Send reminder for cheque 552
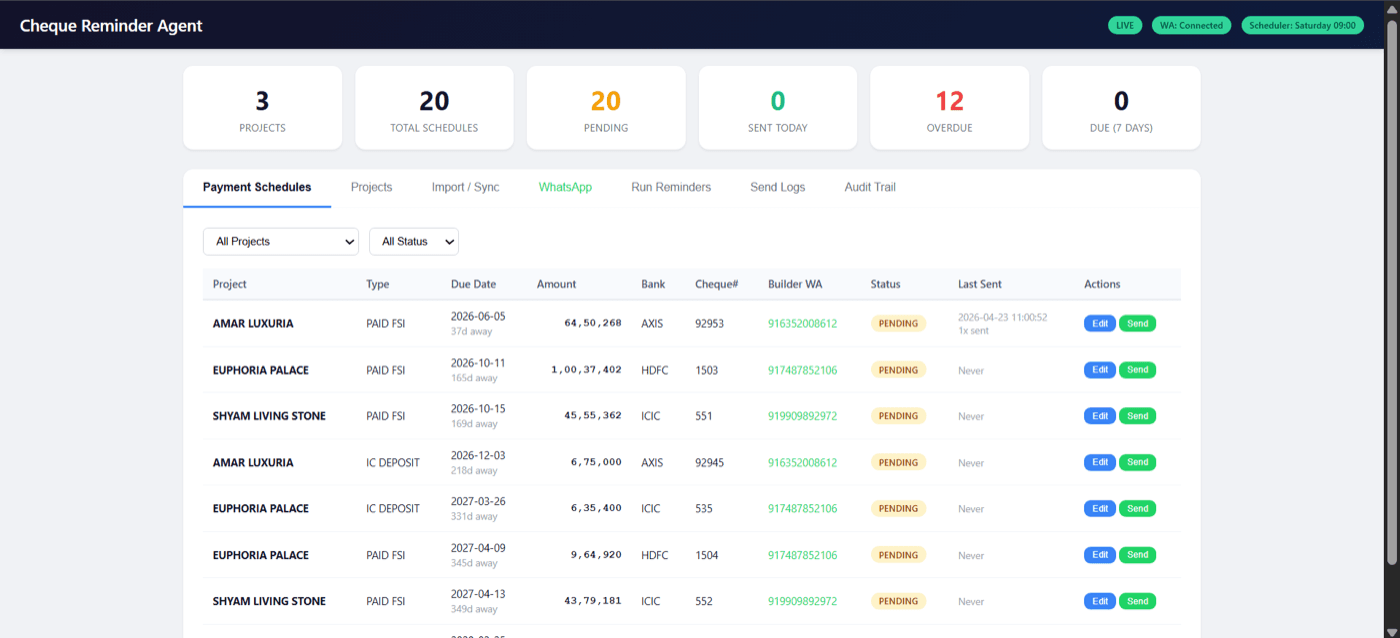Viewport: 1400px width, 638px height. tap(1138, 601)
